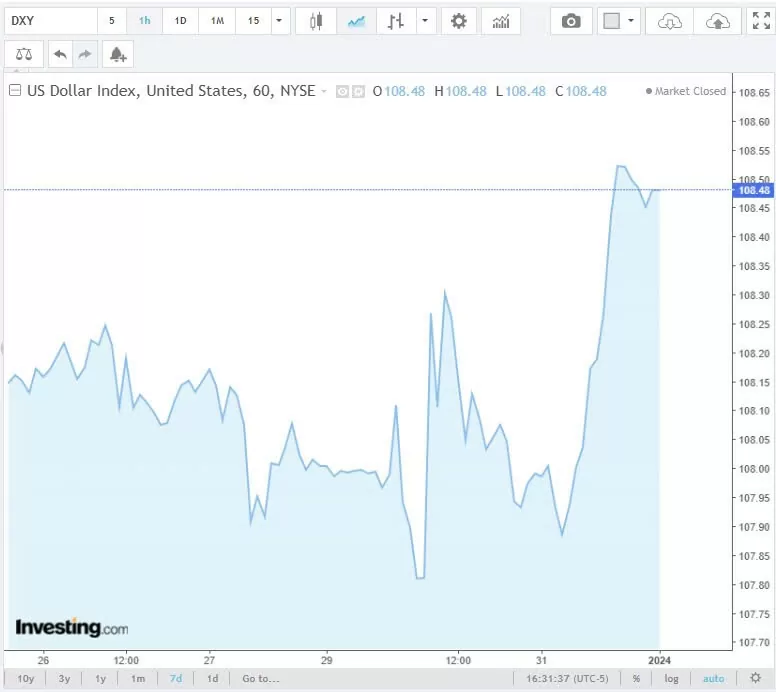Collapse the chart legend box icon
This screenshot has width=776, height=692.
click(x=15, y=91)
